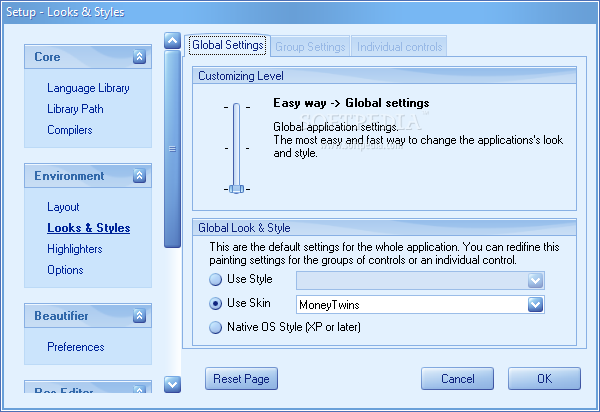Click 'Easy way -> Global settings' heading
The width and height of the screenshot is (600, 412).
click(351, 103)
